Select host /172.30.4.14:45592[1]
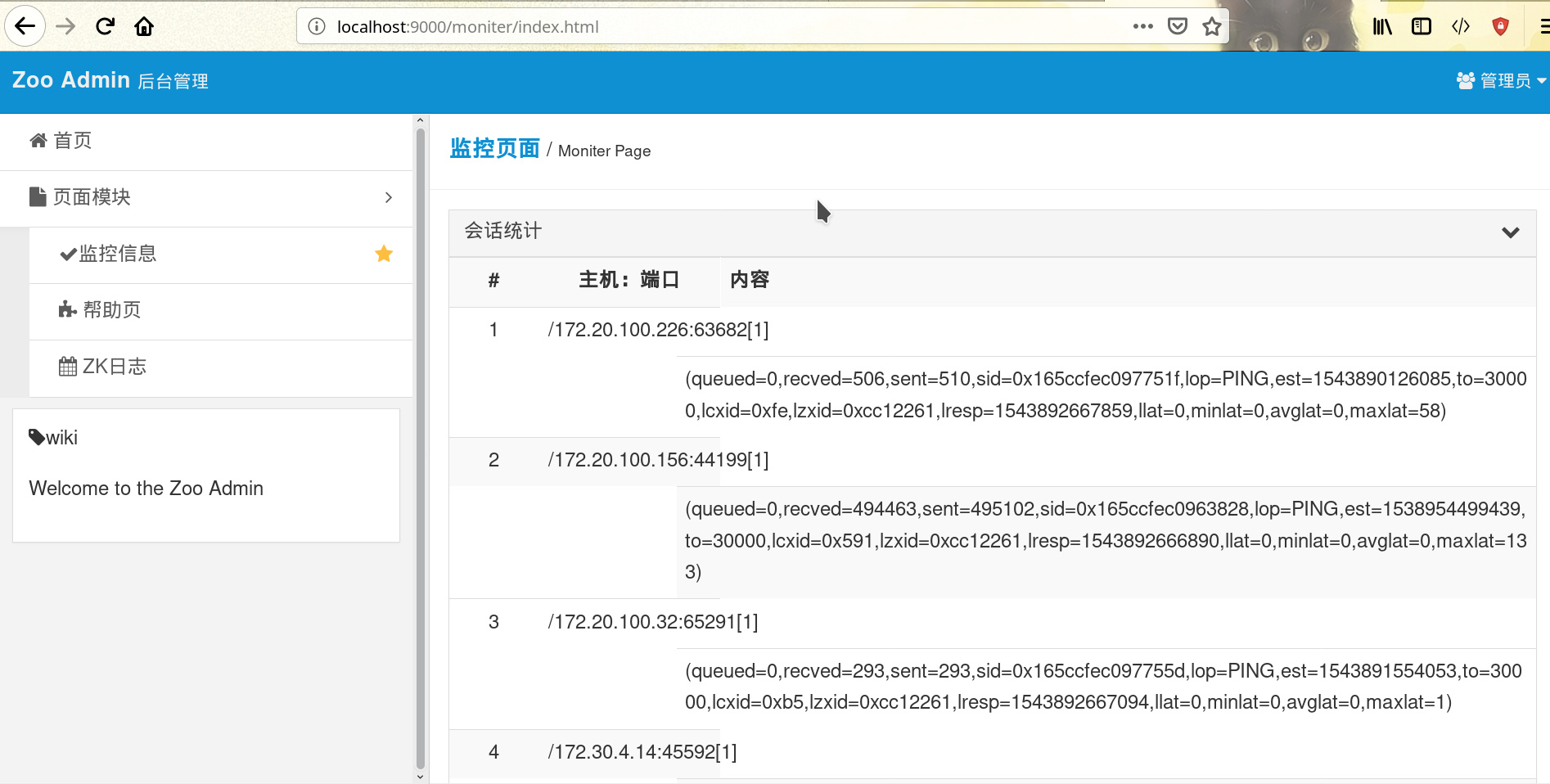Viewport: 1550px width, 784px height. pos(642,752)
